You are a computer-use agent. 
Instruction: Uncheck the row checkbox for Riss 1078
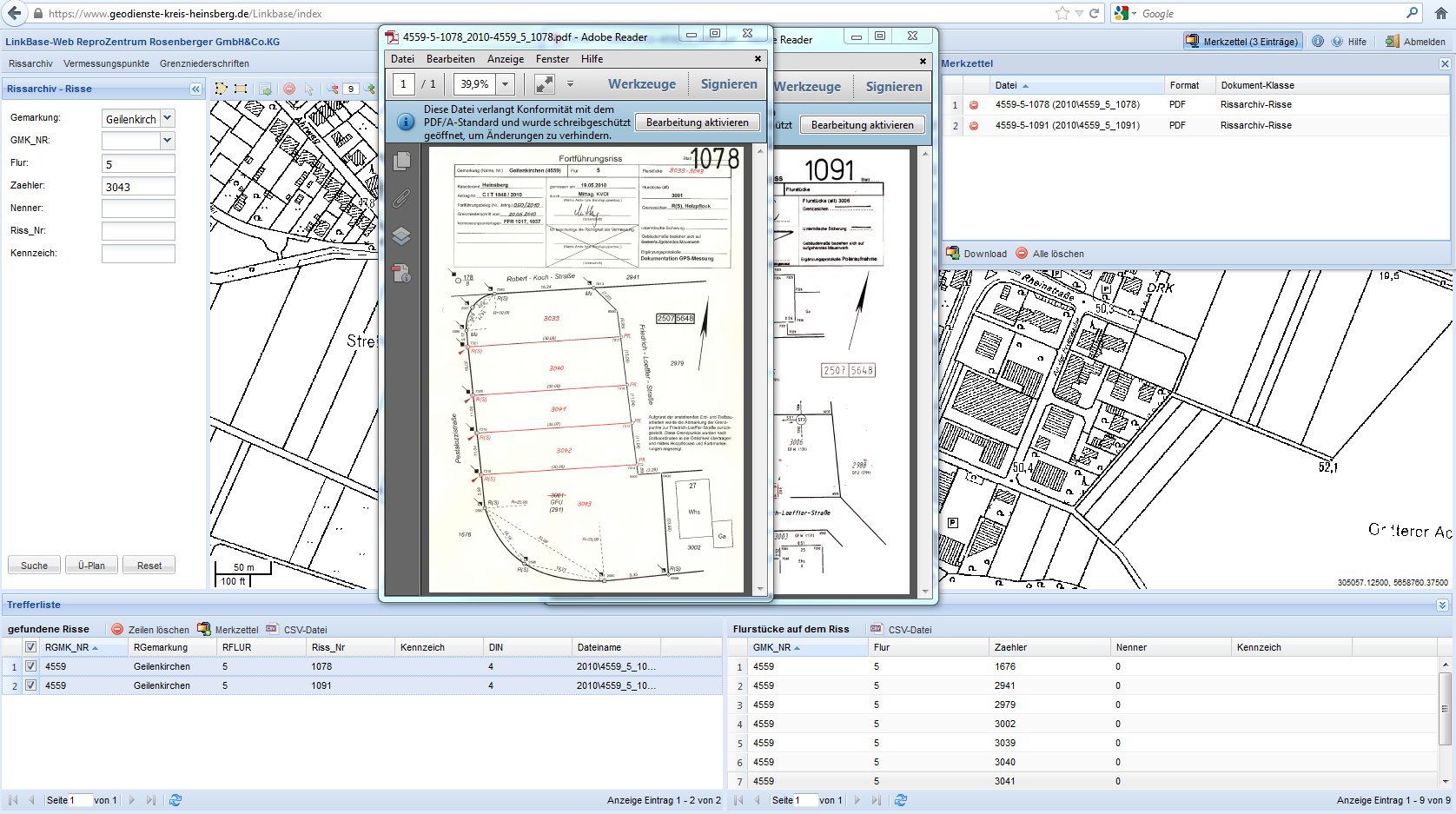31,666
